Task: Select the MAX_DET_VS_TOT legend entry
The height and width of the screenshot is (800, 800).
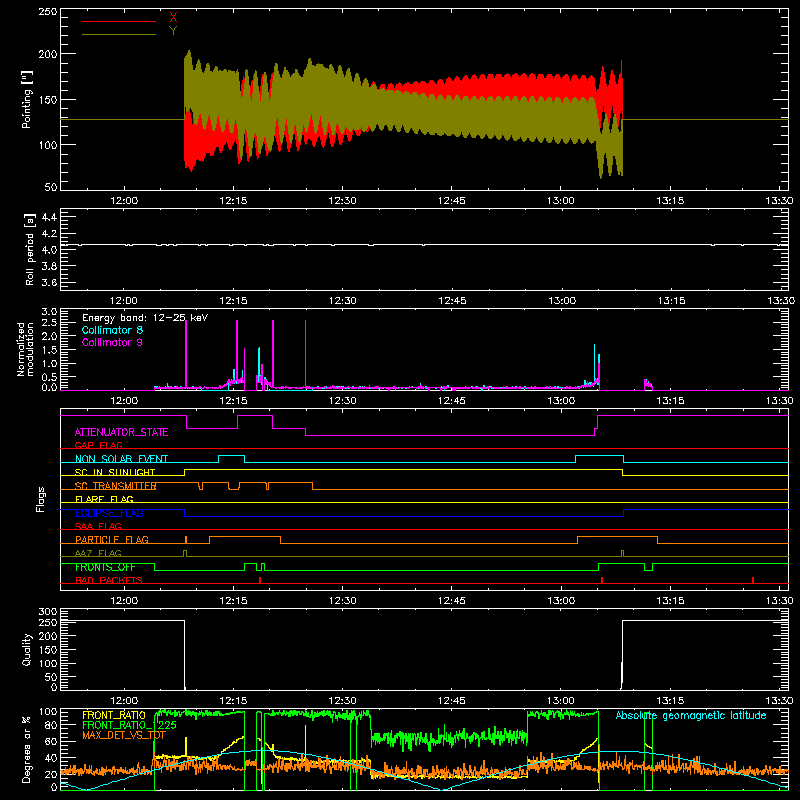Action: 123,735
